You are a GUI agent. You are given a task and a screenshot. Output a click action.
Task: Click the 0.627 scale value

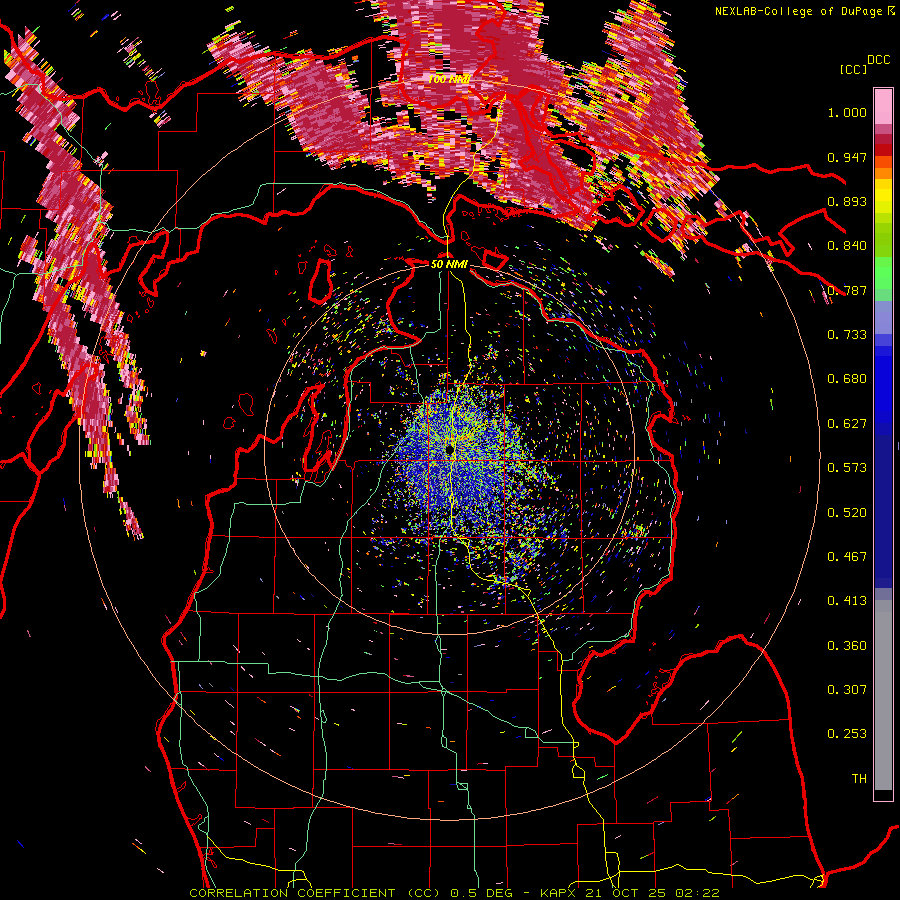point(847,424)
